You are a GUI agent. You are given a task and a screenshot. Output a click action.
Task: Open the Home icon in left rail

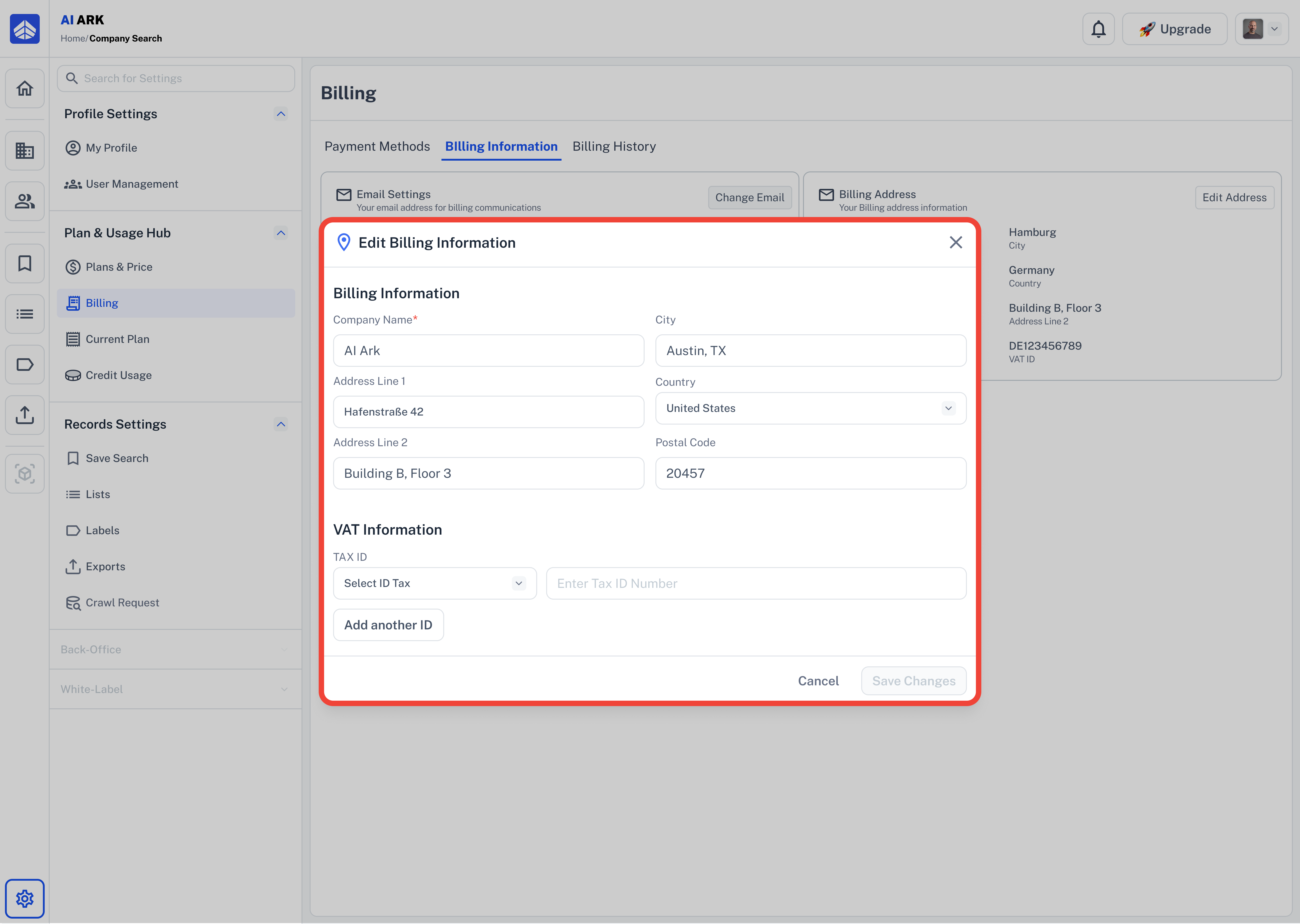click(x=24, y=88)
